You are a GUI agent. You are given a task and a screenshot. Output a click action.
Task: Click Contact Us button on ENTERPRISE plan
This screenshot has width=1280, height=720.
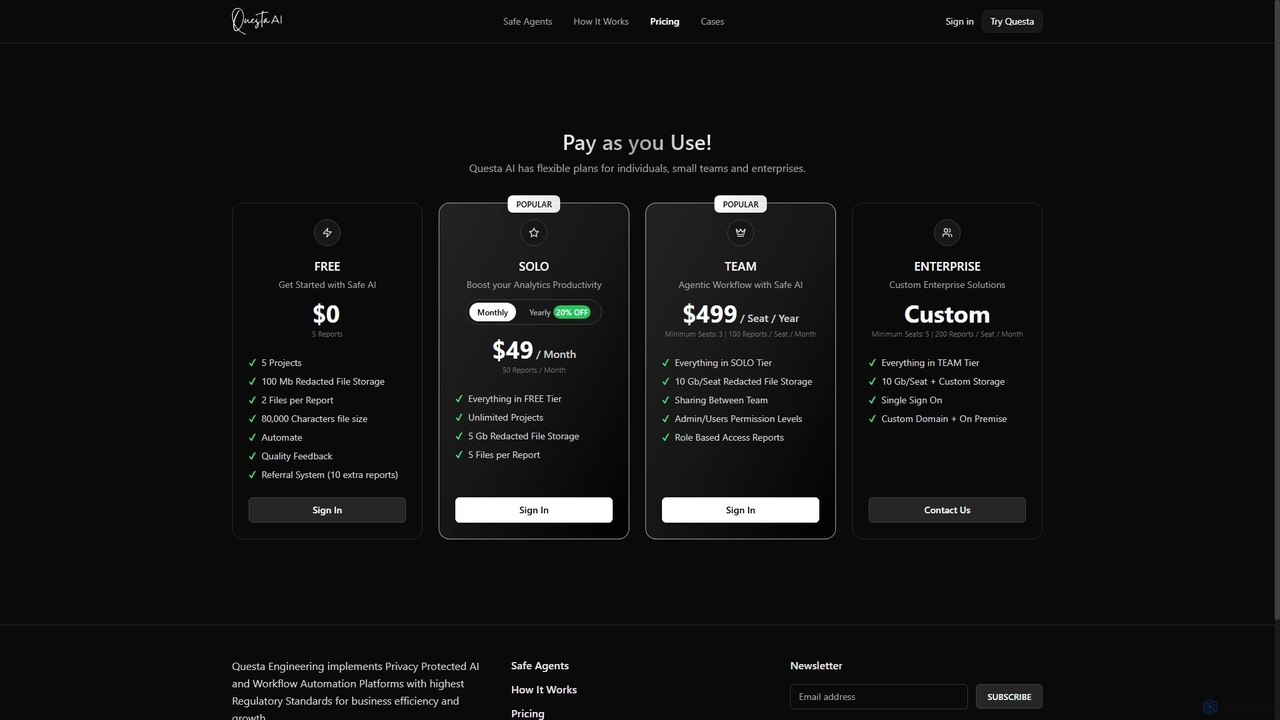(947, 510)
